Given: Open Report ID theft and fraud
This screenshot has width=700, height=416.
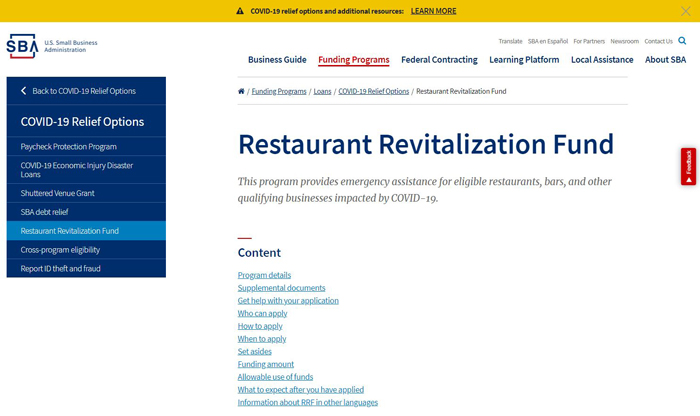Looking at the screenshot, I should pos(86,268).
